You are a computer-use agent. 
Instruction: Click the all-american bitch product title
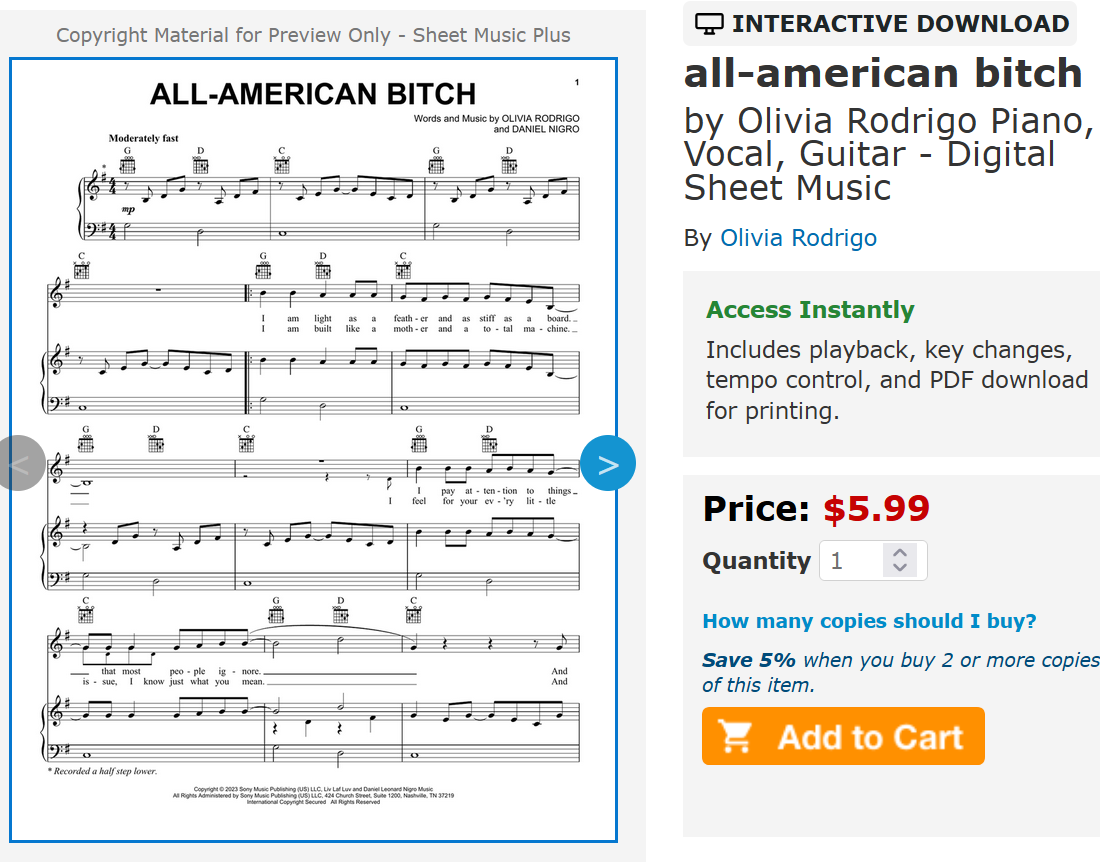click(x=883, y=74)
